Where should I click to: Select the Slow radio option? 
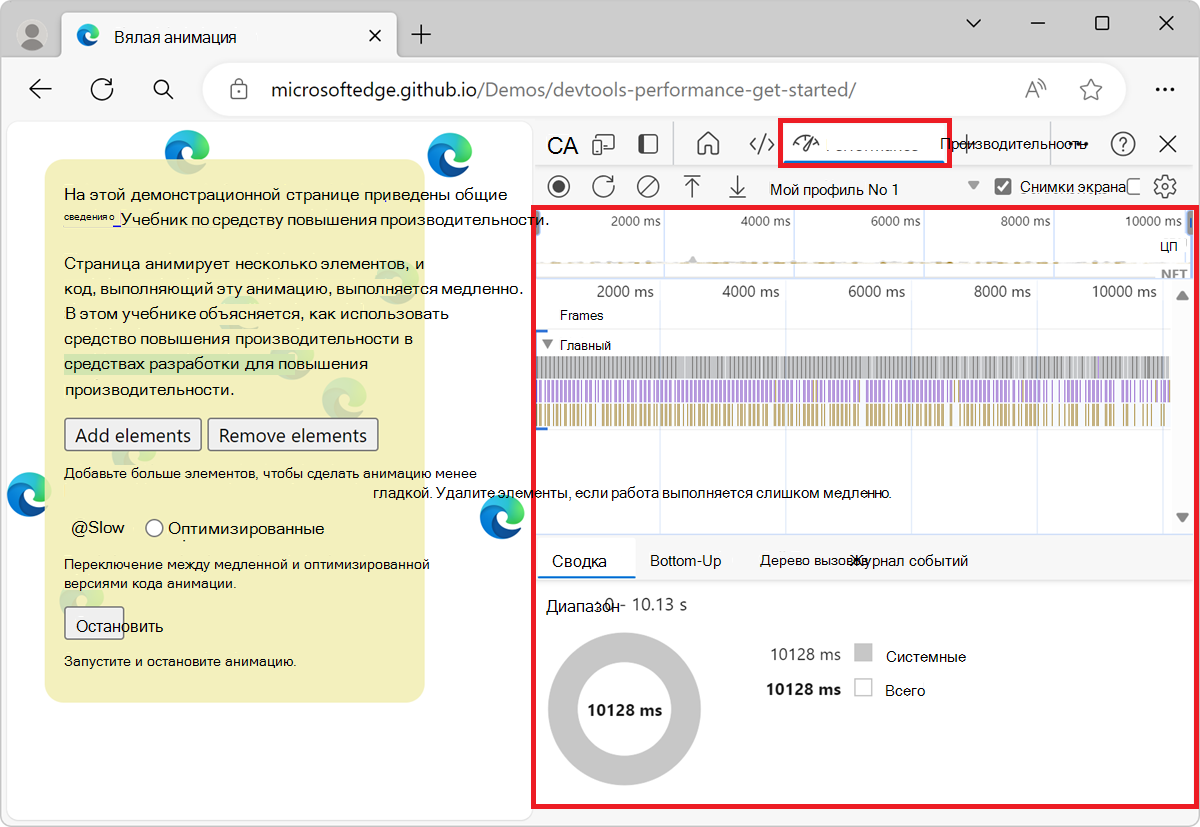tap(98, 528)
